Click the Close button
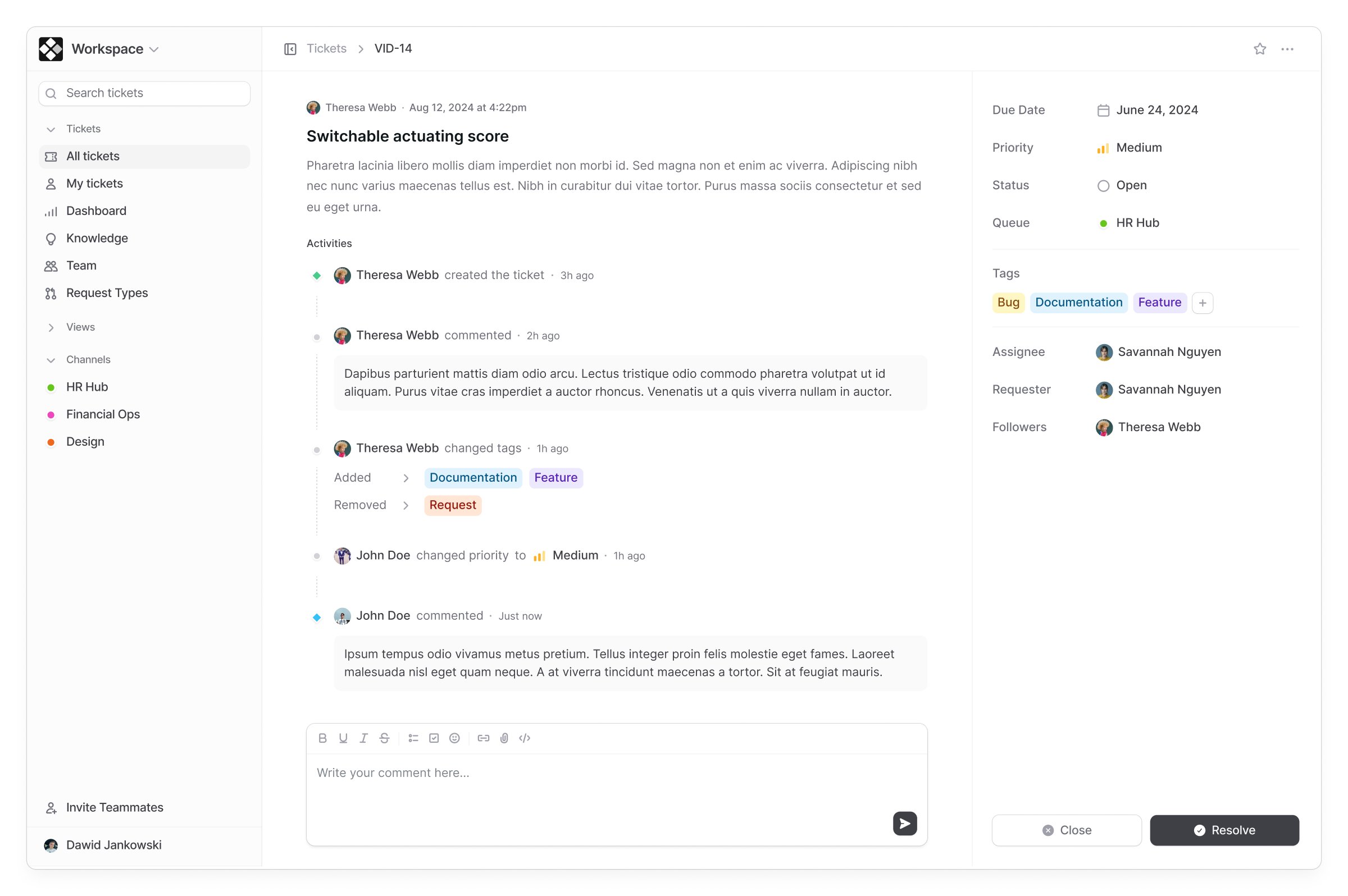Screen dimensions: 1348x896 point(1067,830)
